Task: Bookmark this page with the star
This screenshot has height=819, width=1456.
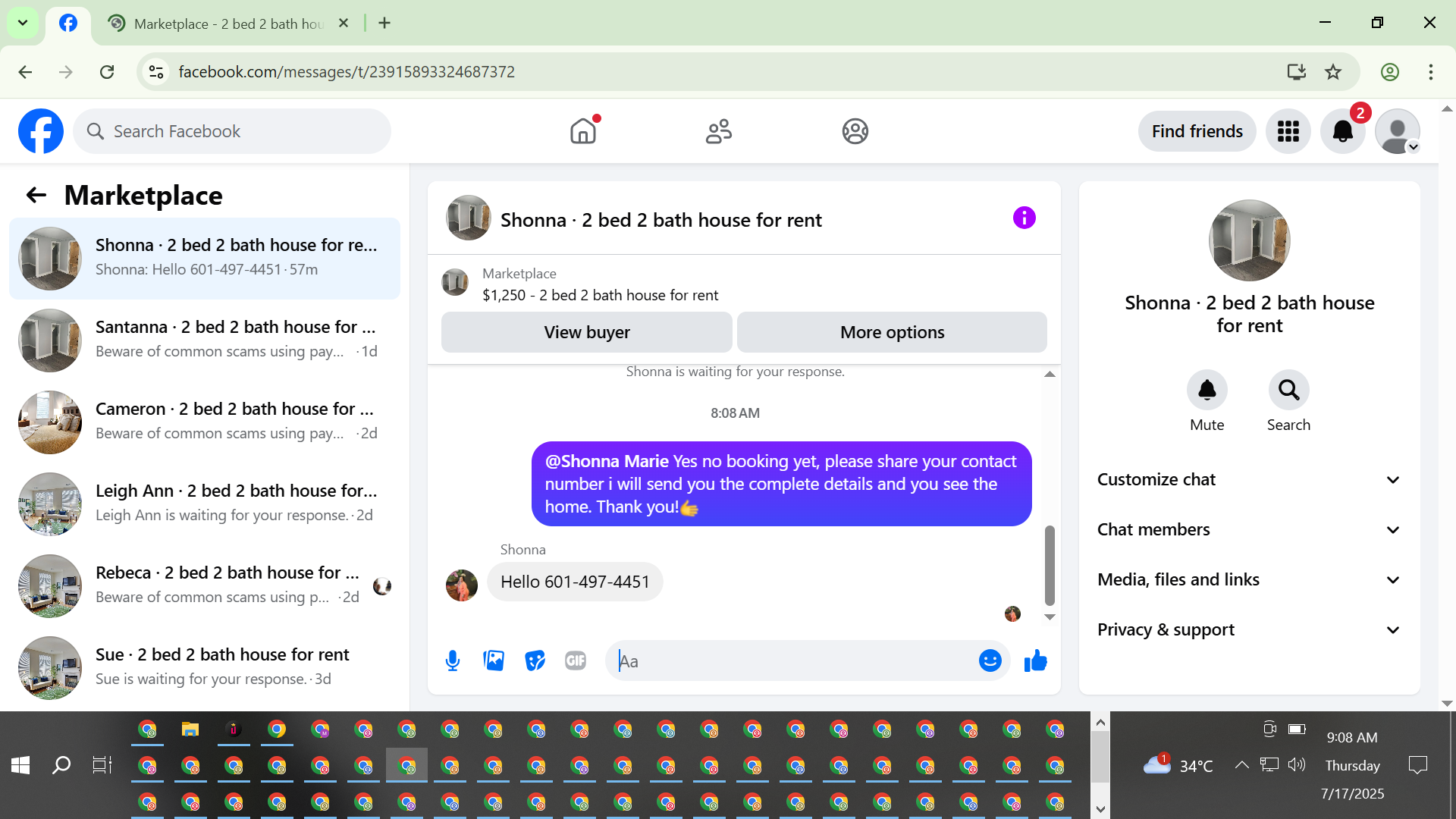Action: [x=1333, y=72]
